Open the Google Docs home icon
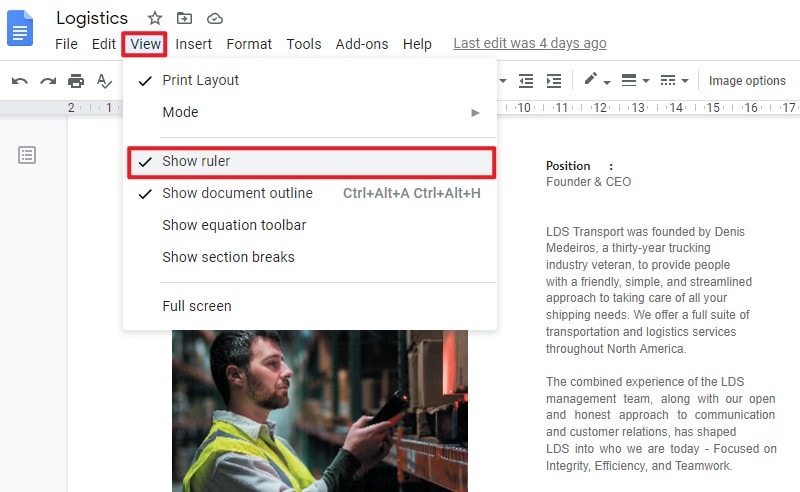This screenshot has height=492, width=800. point(20,29)
